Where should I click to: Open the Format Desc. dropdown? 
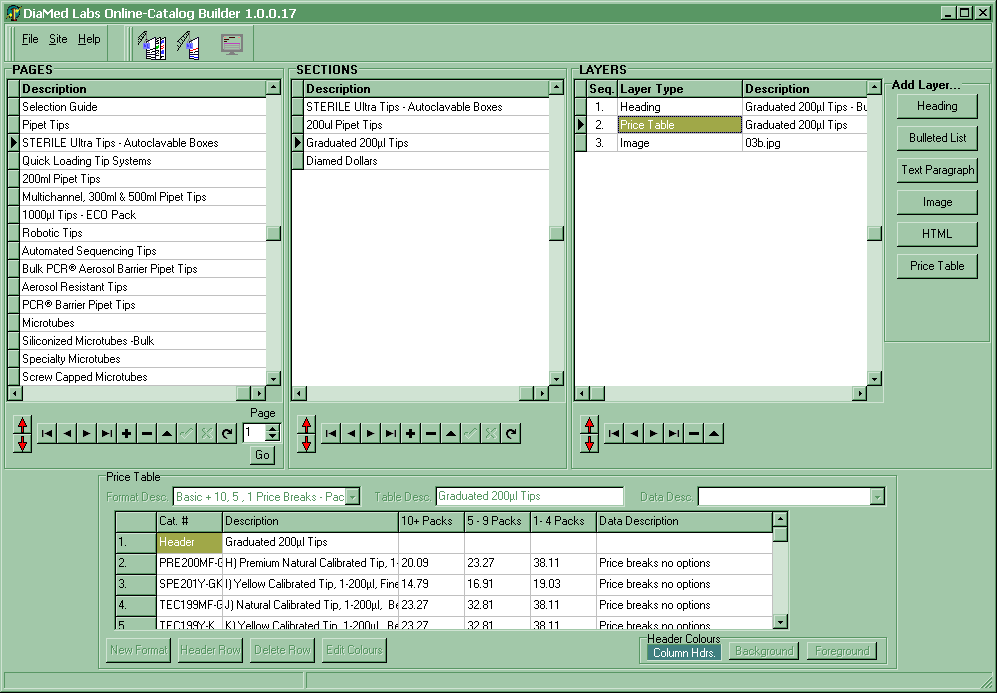[352, 497]
